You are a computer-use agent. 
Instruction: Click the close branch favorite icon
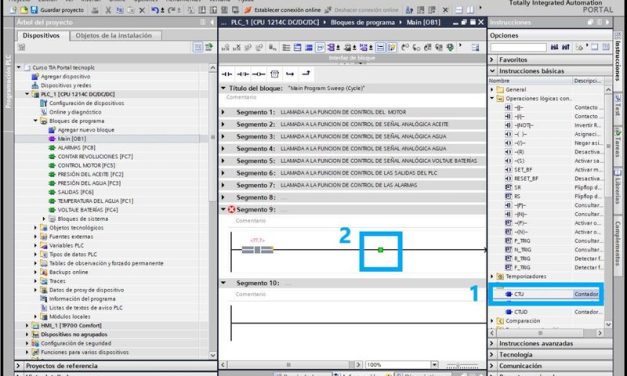click(x=306, y=74)
